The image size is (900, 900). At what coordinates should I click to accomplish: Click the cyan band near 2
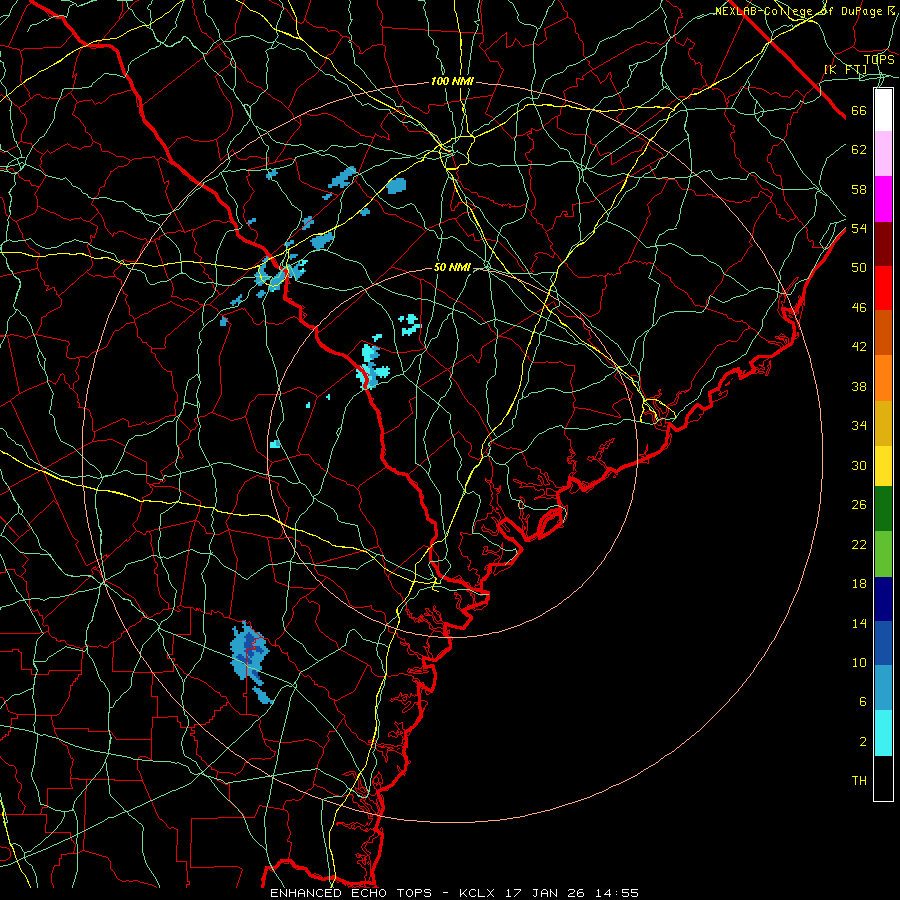pyautogui.click(x=883, y=733)
